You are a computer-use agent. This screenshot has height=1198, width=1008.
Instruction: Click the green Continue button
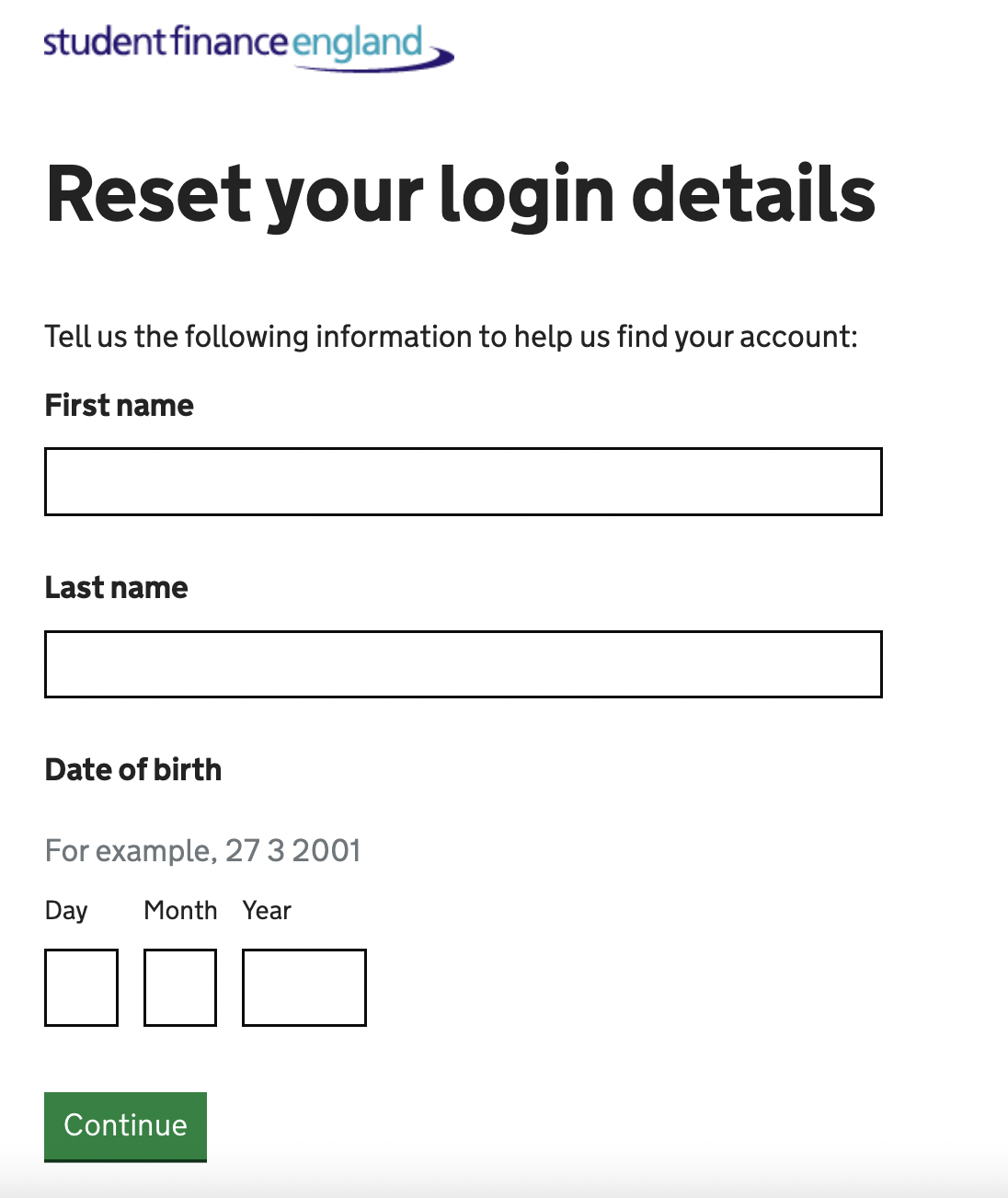(125, 1126)
